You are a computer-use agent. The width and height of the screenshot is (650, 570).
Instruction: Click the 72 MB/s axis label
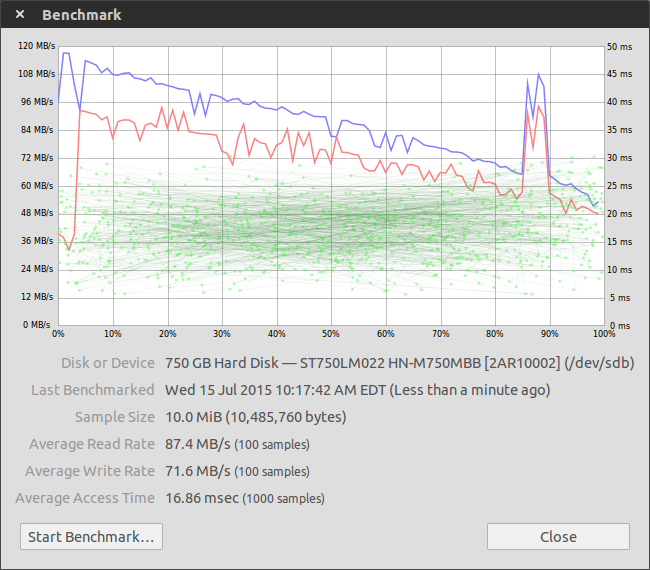coord(37,158)
